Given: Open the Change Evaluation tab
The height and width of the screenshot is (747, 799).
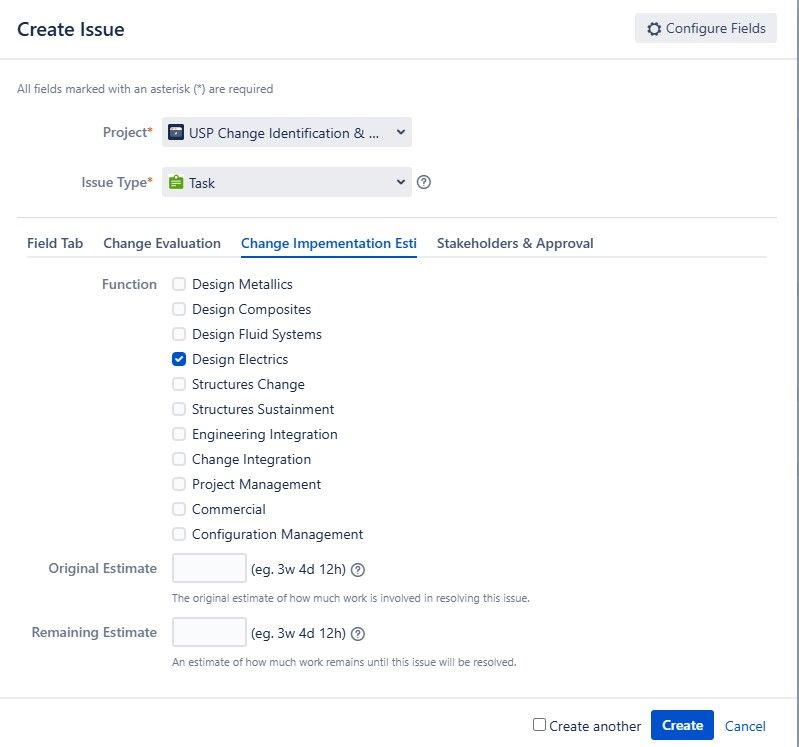Looking at the screenshot, I should (x=162, y=244).
